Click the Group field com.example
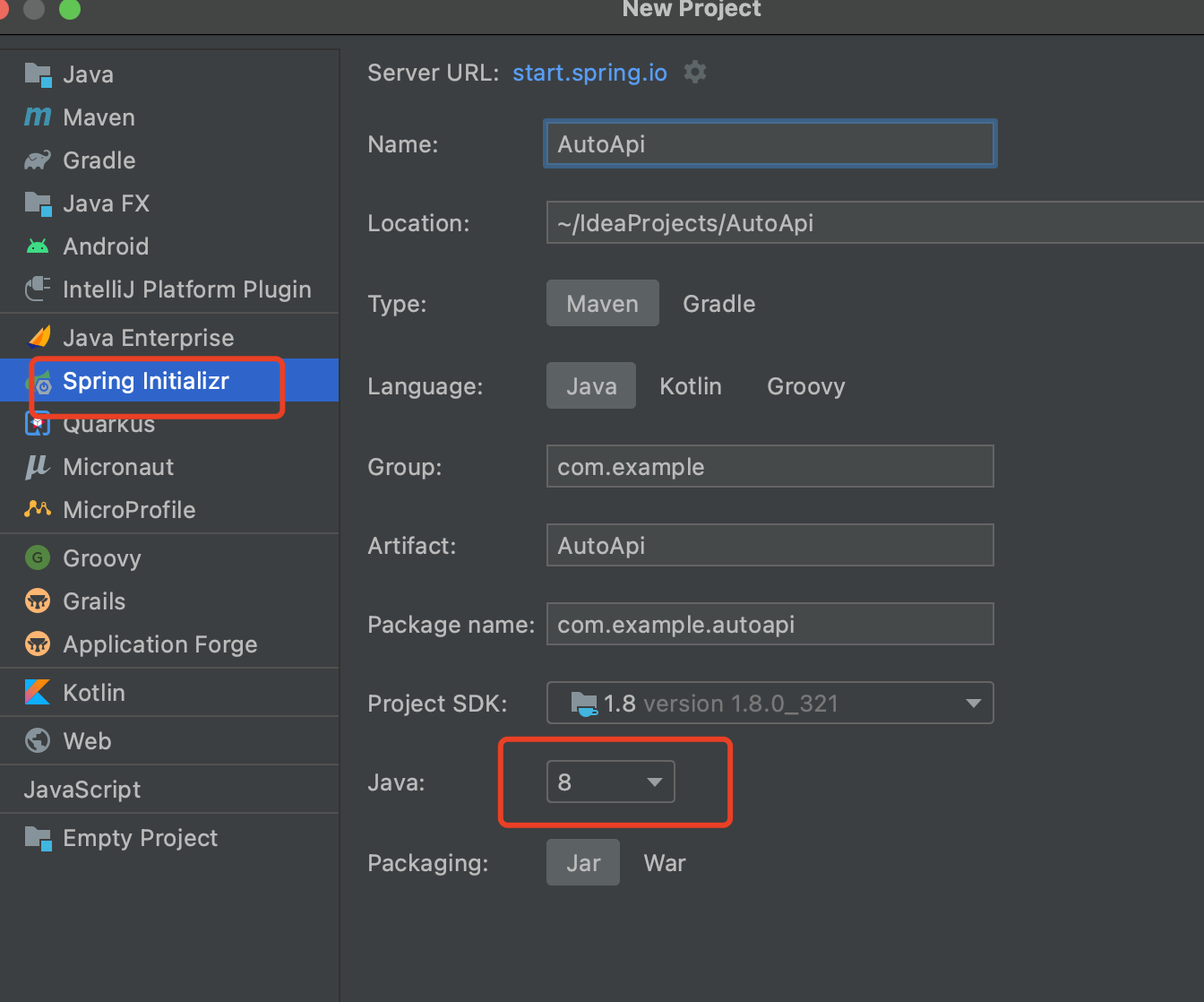The width and height of the screenshot is (1204, 1002). point(770,466)
